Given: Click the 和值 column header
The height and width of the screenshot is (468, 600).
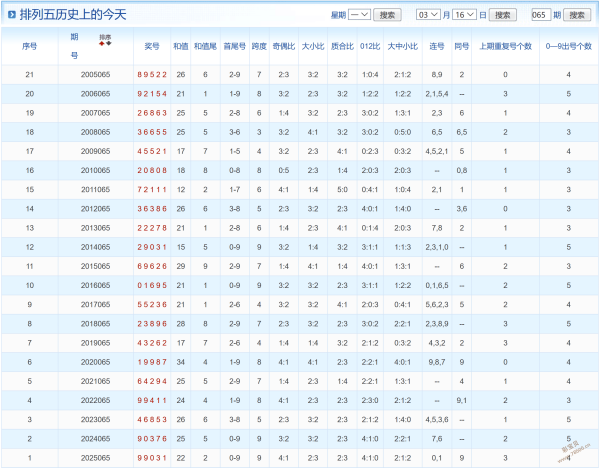Looking at the screenshot, I should [x=180, y=46].
